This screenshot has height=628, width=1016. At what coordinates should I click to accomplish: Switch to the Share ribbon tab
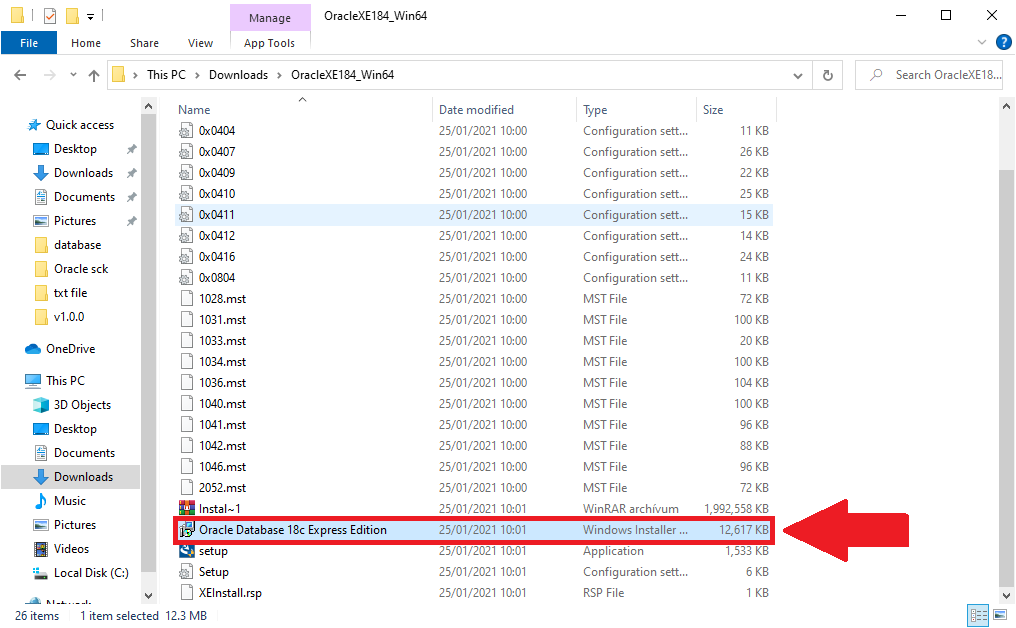coord(144,43)
